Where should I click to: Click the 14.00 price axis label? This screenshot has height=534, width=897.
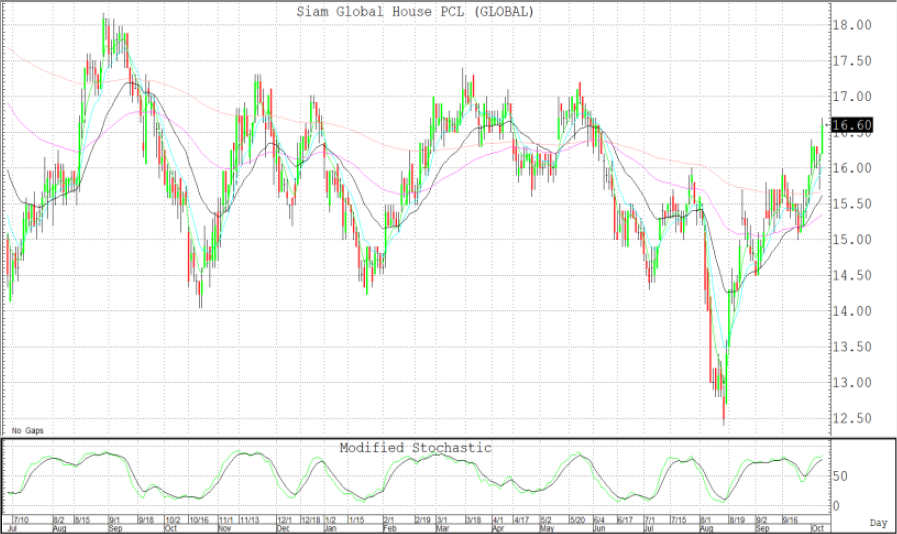click(852, 311)
